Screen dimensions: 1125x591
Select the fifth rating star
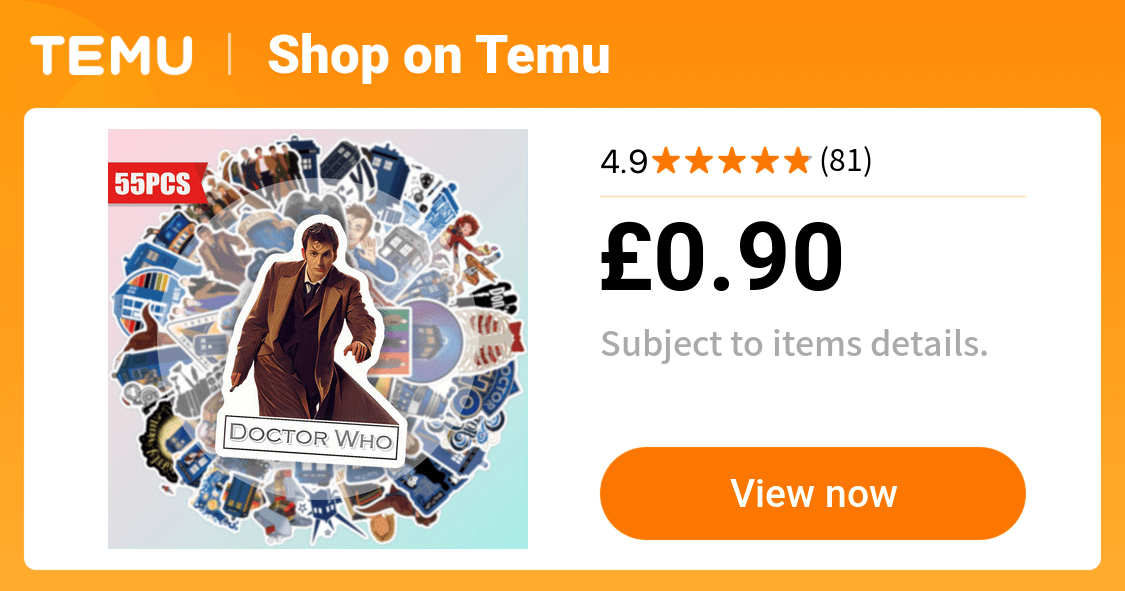tap(797, 161)
